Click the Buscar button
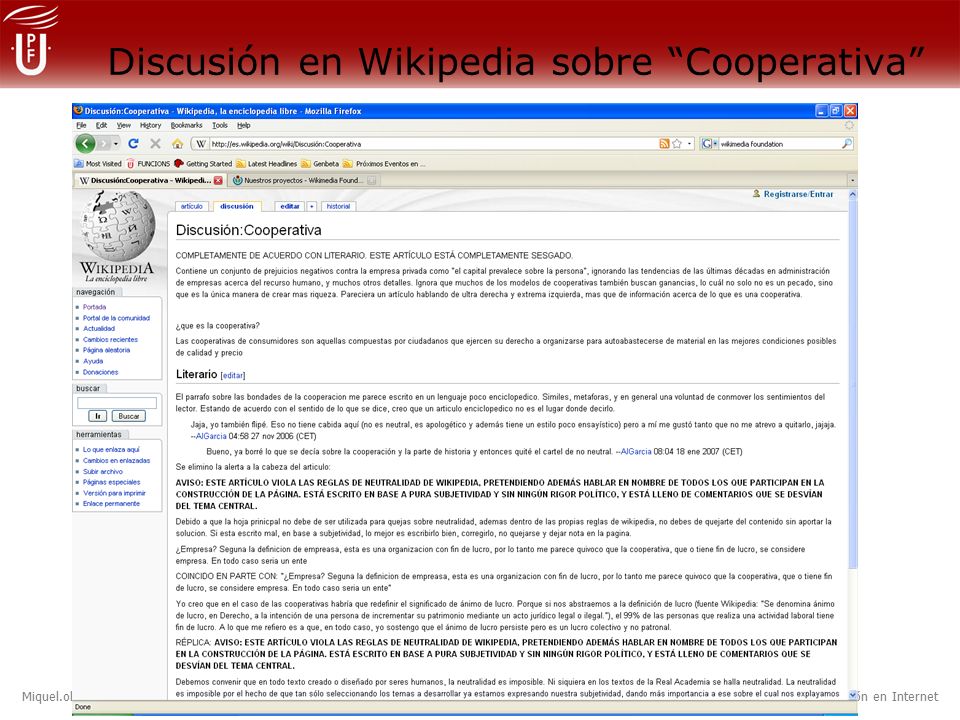This screenshot has height=720, width=960. pos(129,416)
